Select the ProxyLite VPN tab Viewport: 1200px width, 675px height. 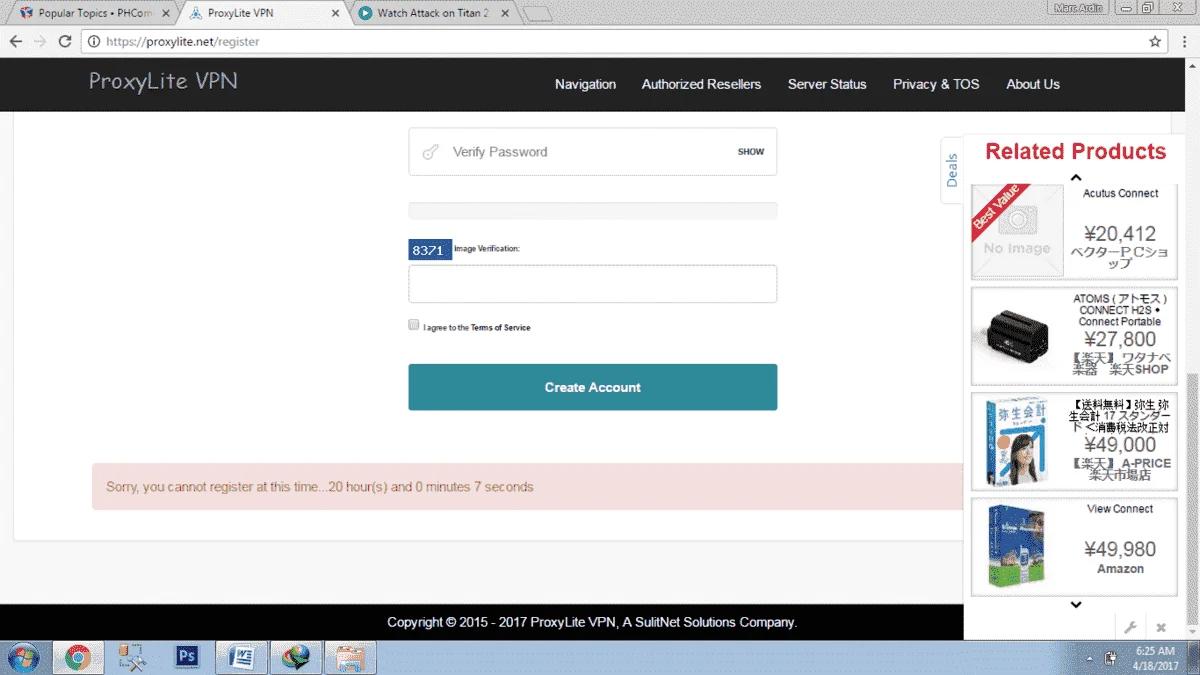[263, 14]
